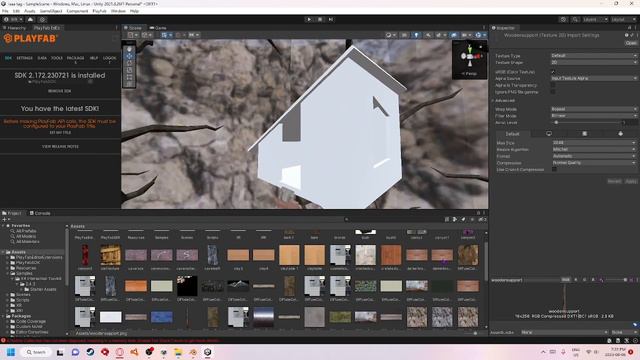Open the Alpha Source dropdown
This screenshot has width=640, height=360.
(x=594, y=78)
